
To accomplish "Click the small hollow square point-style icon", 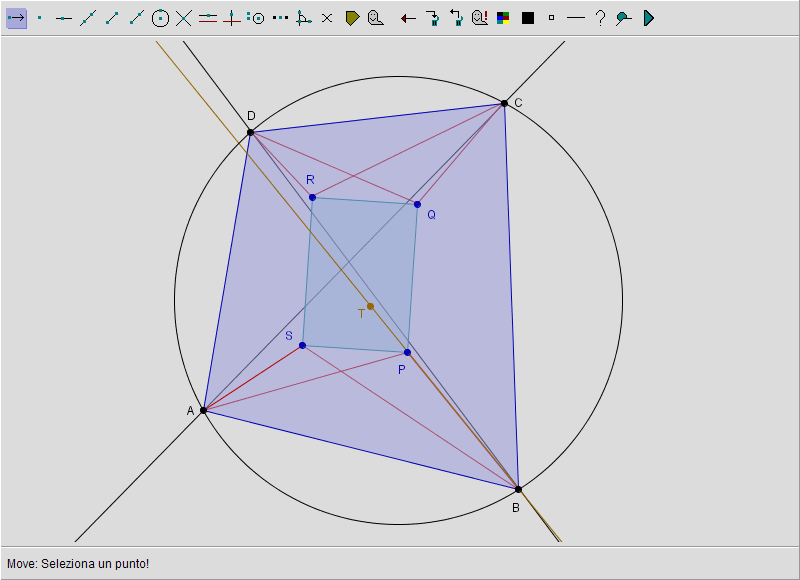I will tap(551, 18).
